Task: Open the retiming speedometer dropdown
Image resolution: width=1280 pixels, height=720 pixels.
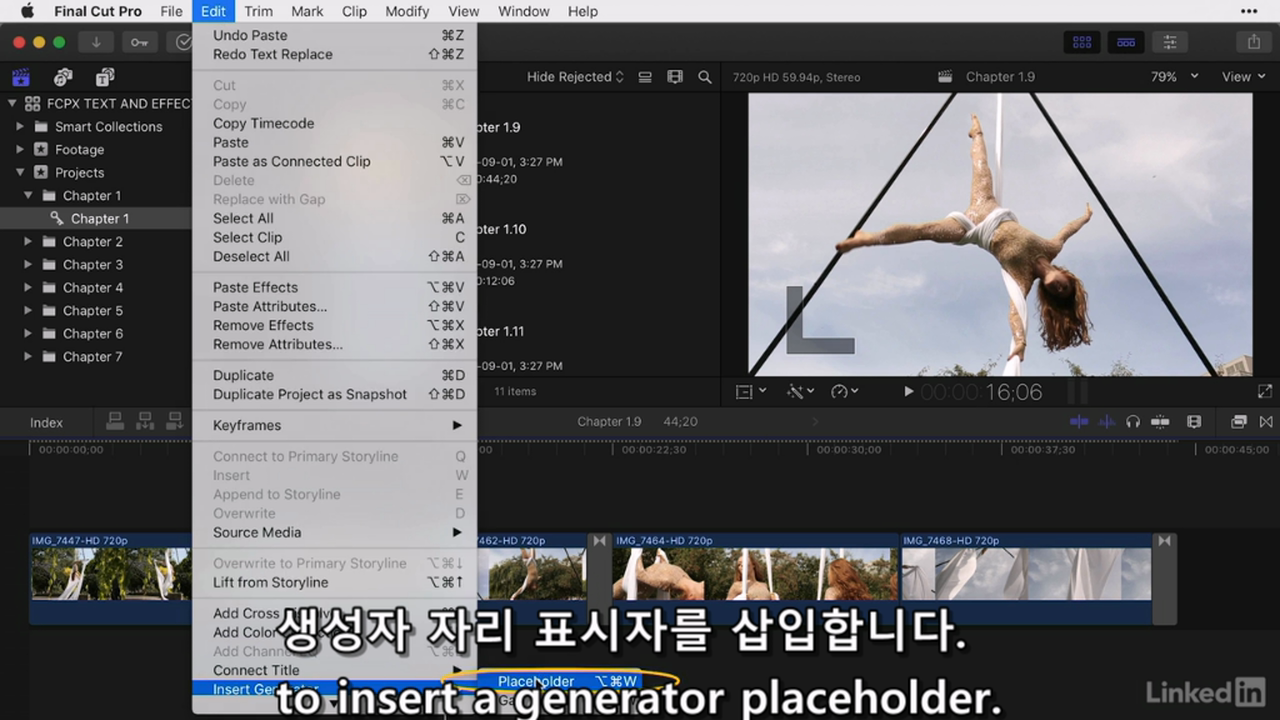Action: tap(846, 392)
